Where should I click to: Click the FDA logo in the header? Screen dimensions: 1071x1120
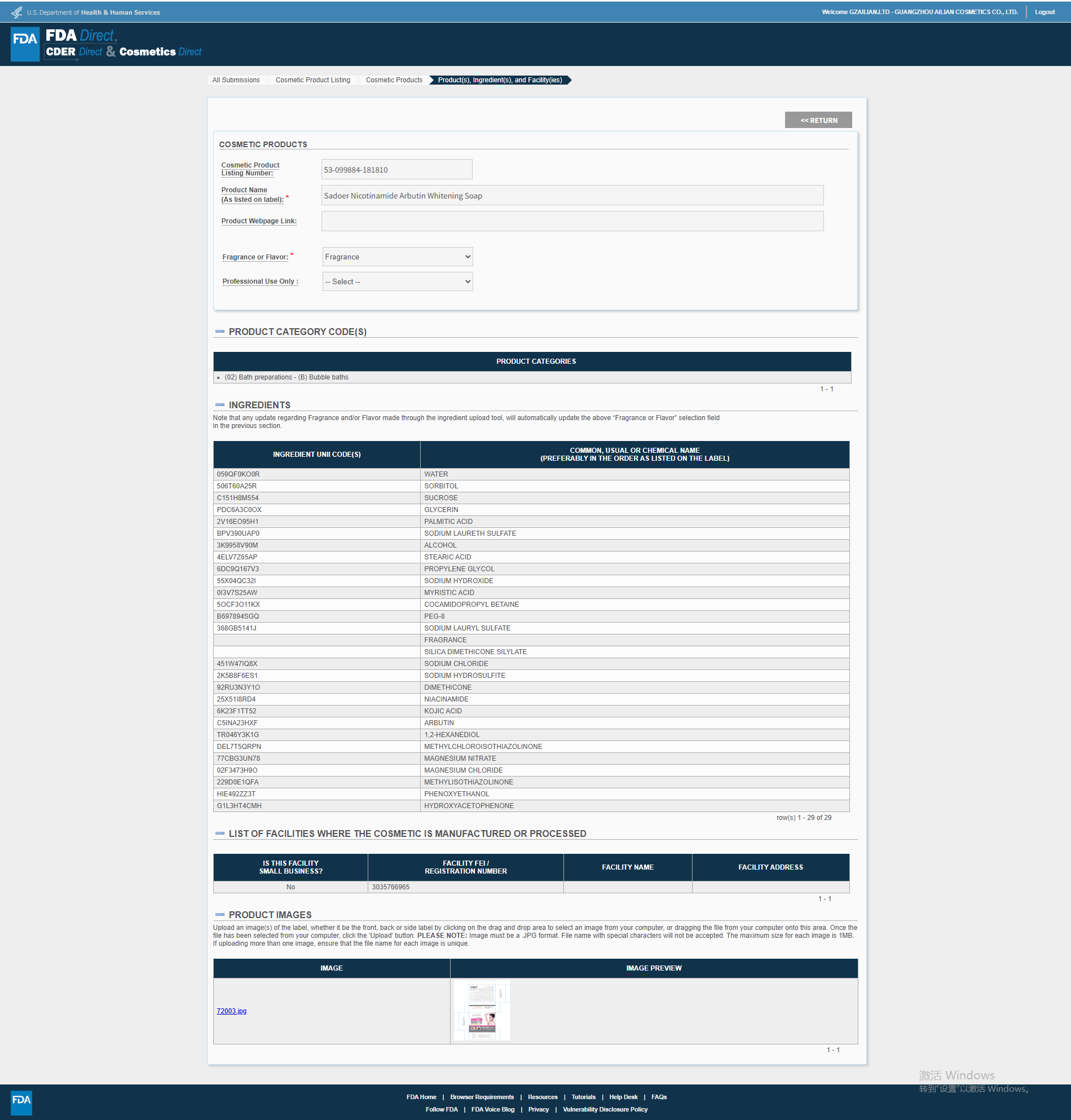tap(25, 43)
